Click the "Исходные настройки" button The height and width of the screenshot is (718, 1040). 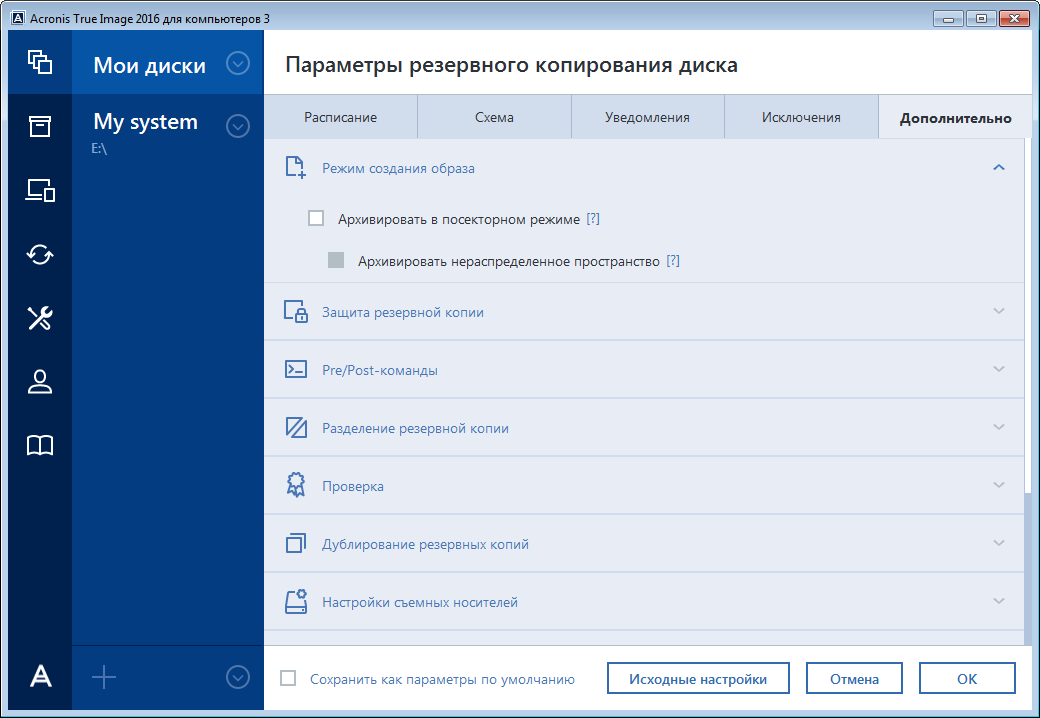697,679
